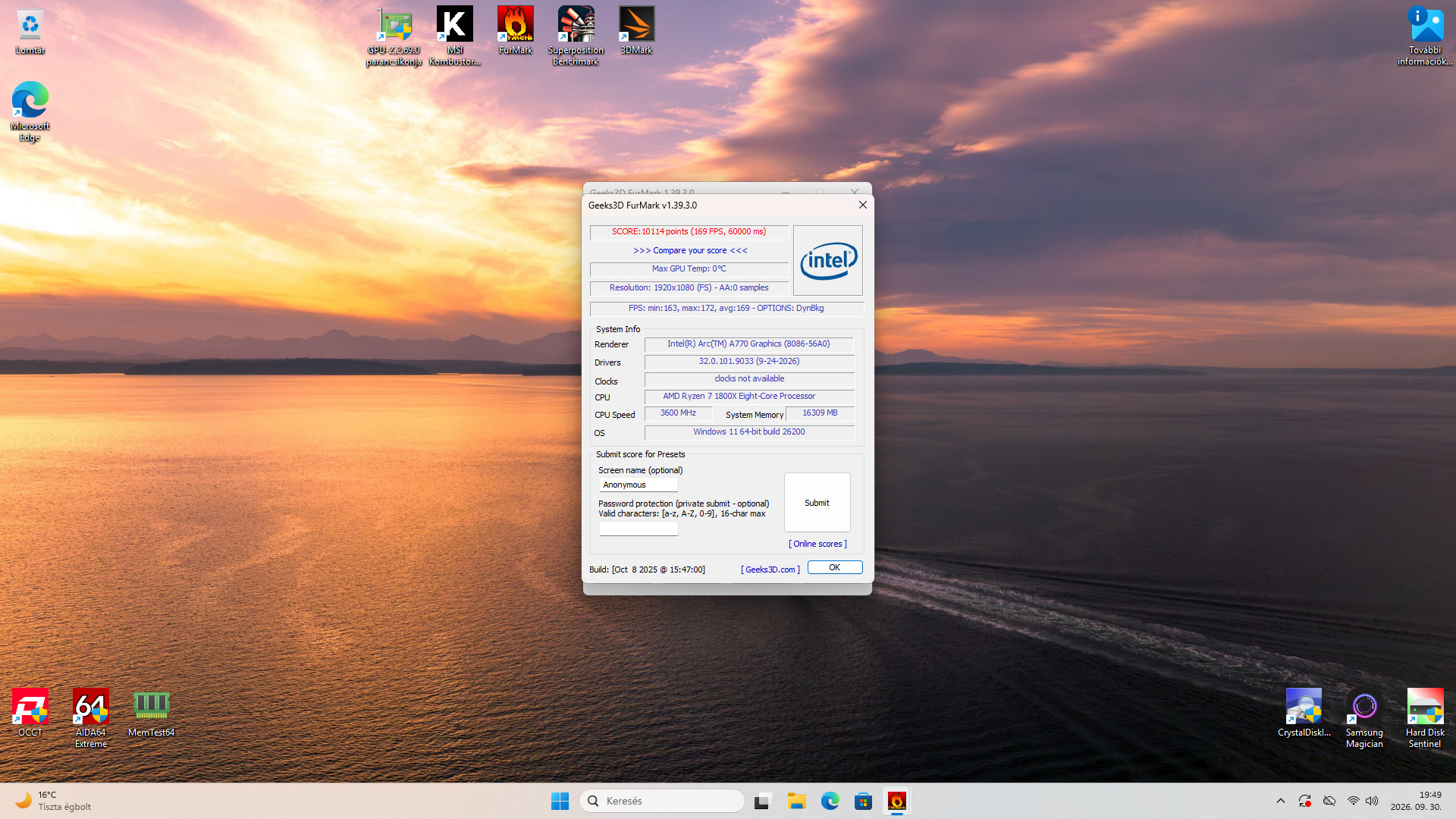
Task: Launch Hard Disk Sentinel shortcut
Action: click(1426, 718)
